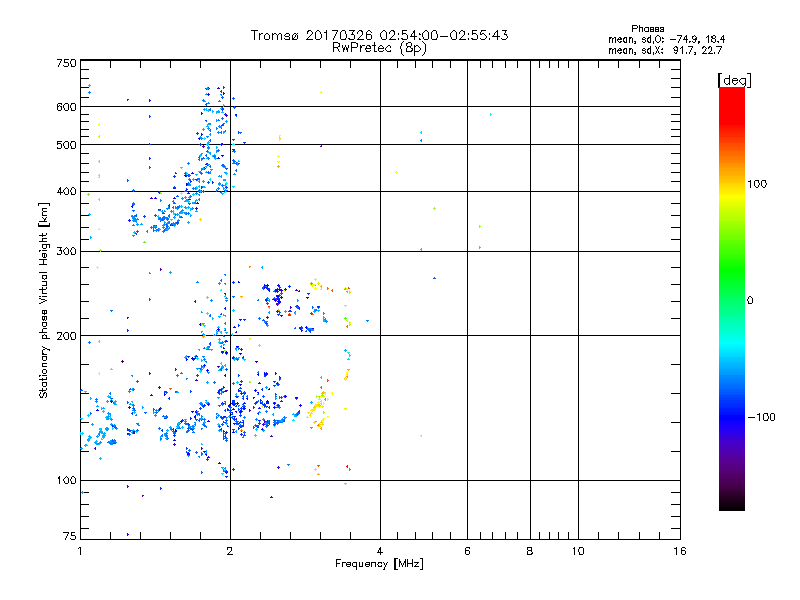The image size is (800, 600).
Task: Click the 'Frequency [MHz]' x-axis label
Action: pyautogui.click(x=379, y=564)
